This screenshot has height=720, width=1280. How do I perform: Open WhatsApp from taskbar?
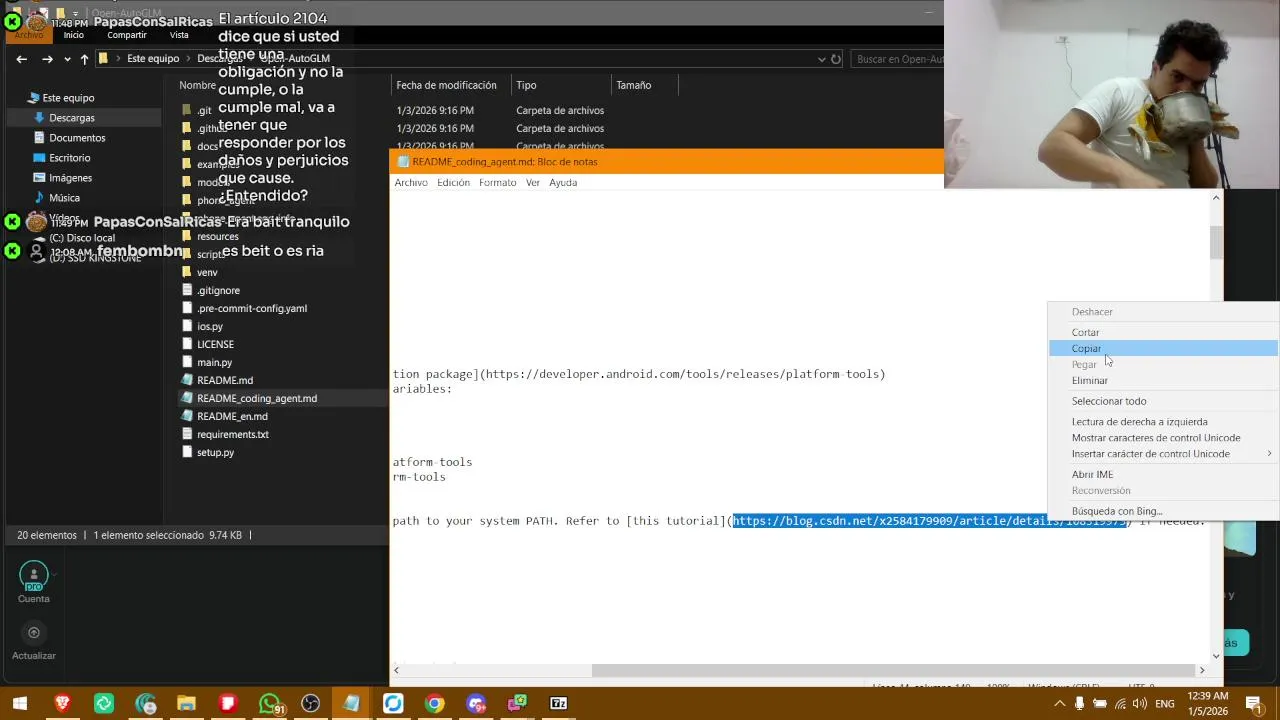click(269, 704)
